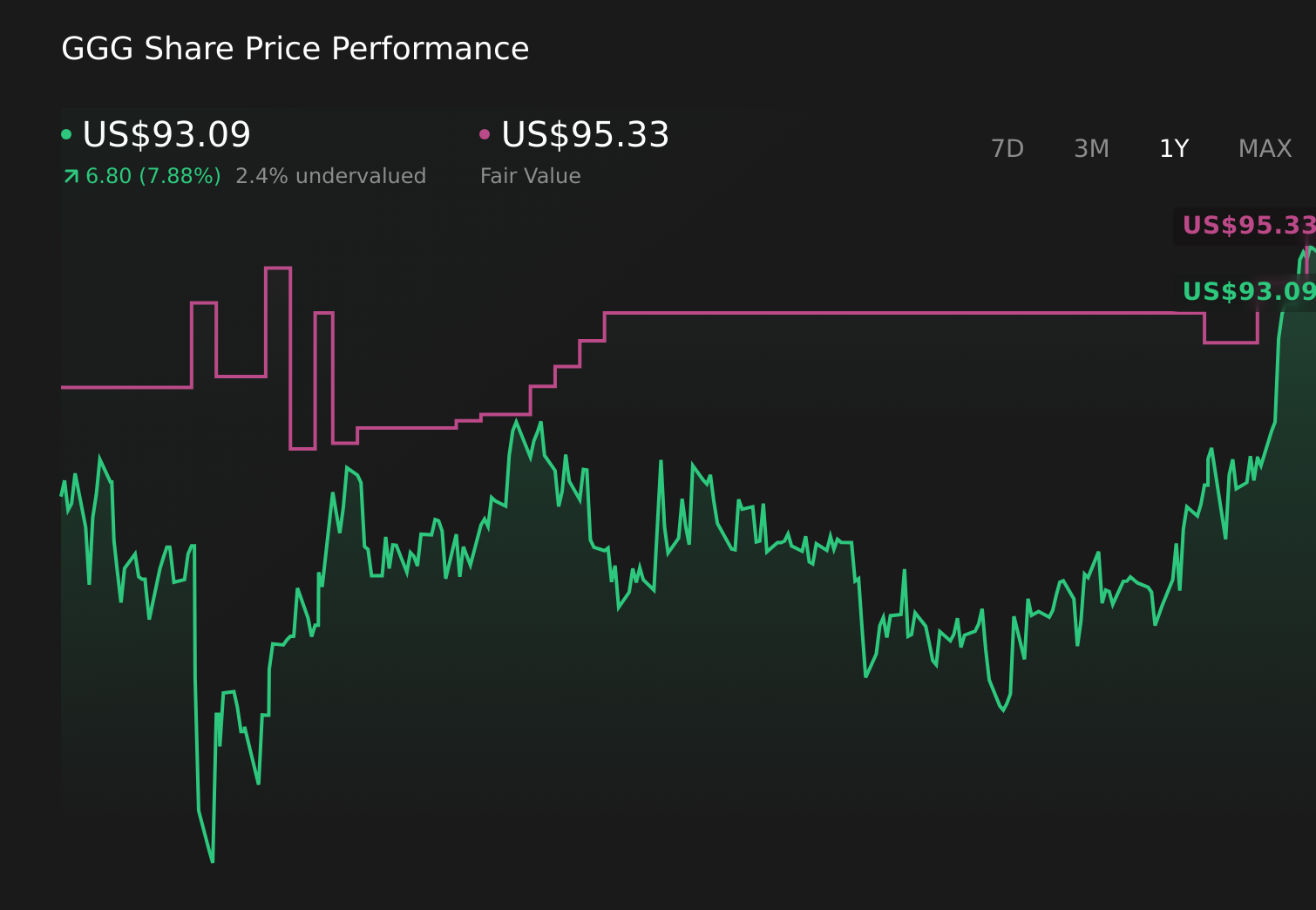1316x910 pixels.
Task: Click the green share price legend dot
Action: click(x=67, y=133)
